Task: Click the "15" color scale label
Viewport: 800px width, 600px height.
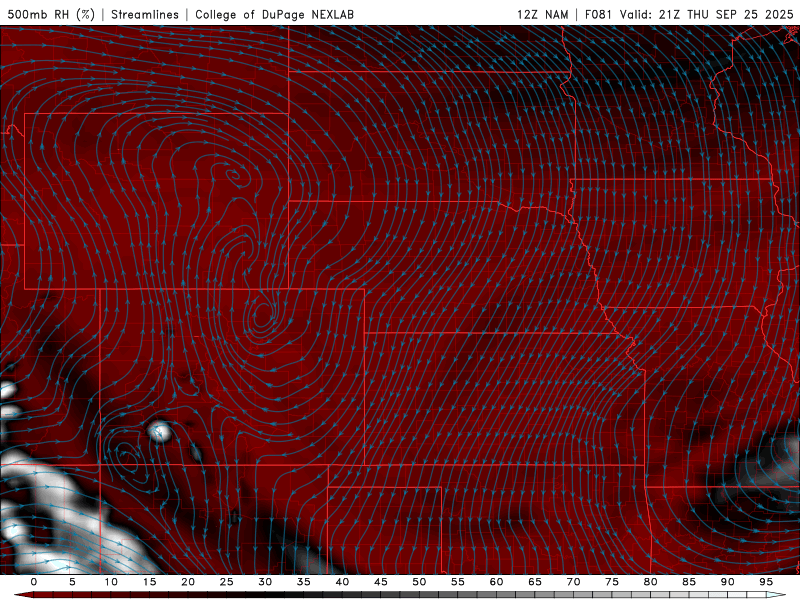Action: point(149,582)
